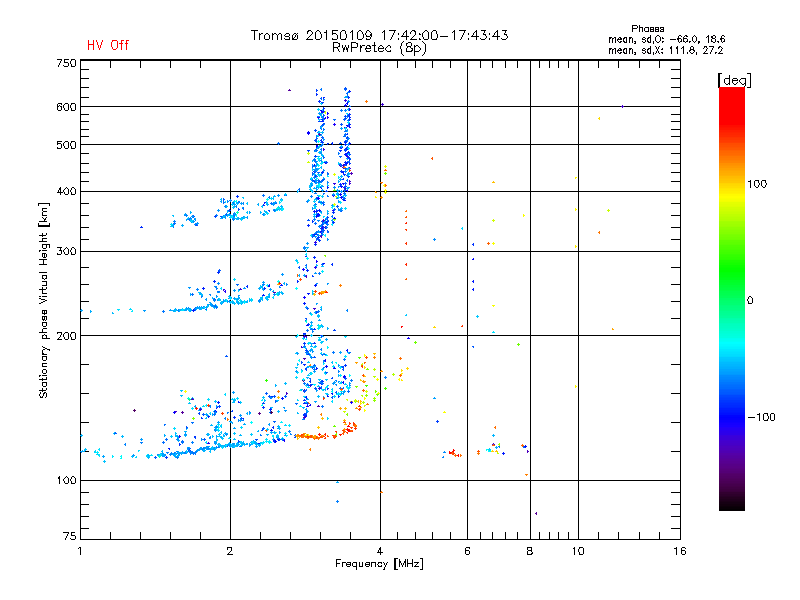Click the 'Stationary phase Virtual Height [km]' axis title
This screenshot has width=800, height=600.
point(44,300)
